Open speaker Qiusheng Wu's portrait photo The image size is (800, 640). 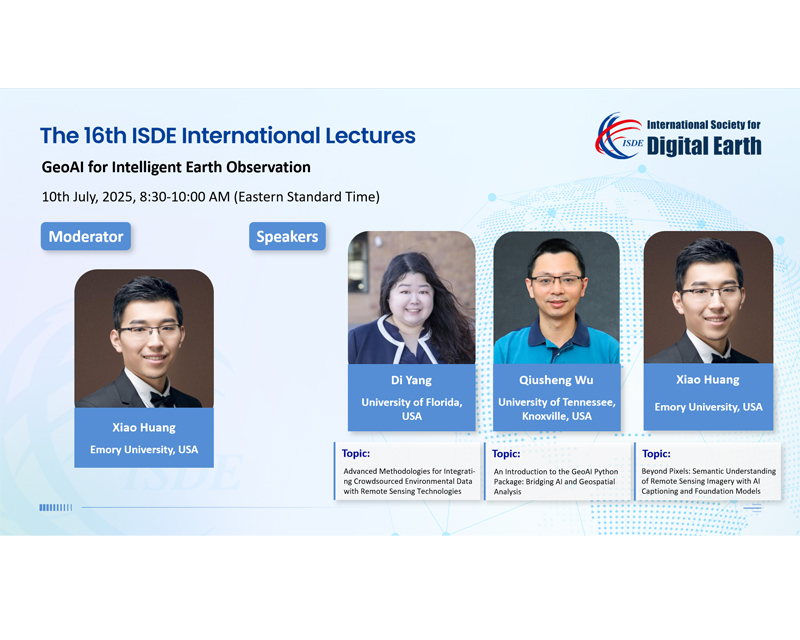click(557, 298)
